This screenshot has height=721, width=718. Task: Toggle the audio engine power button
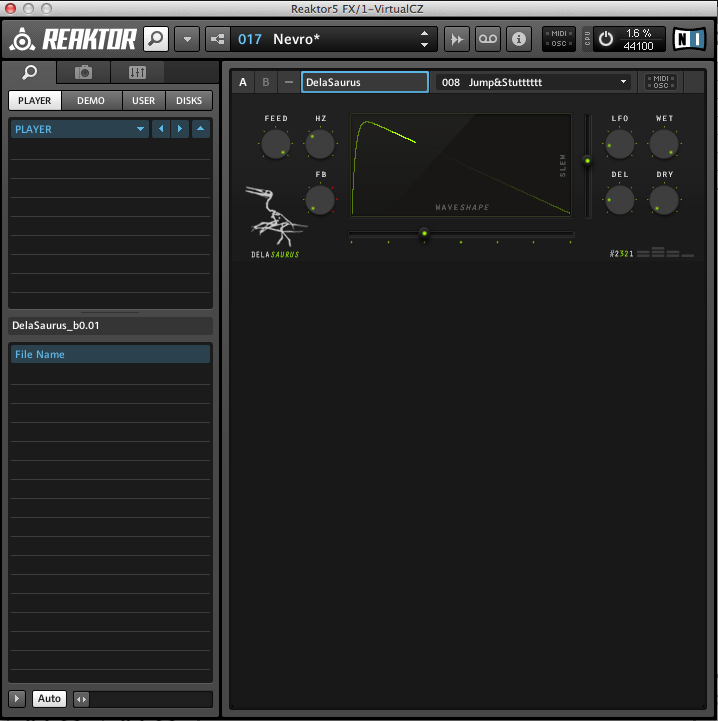point(606,39)
